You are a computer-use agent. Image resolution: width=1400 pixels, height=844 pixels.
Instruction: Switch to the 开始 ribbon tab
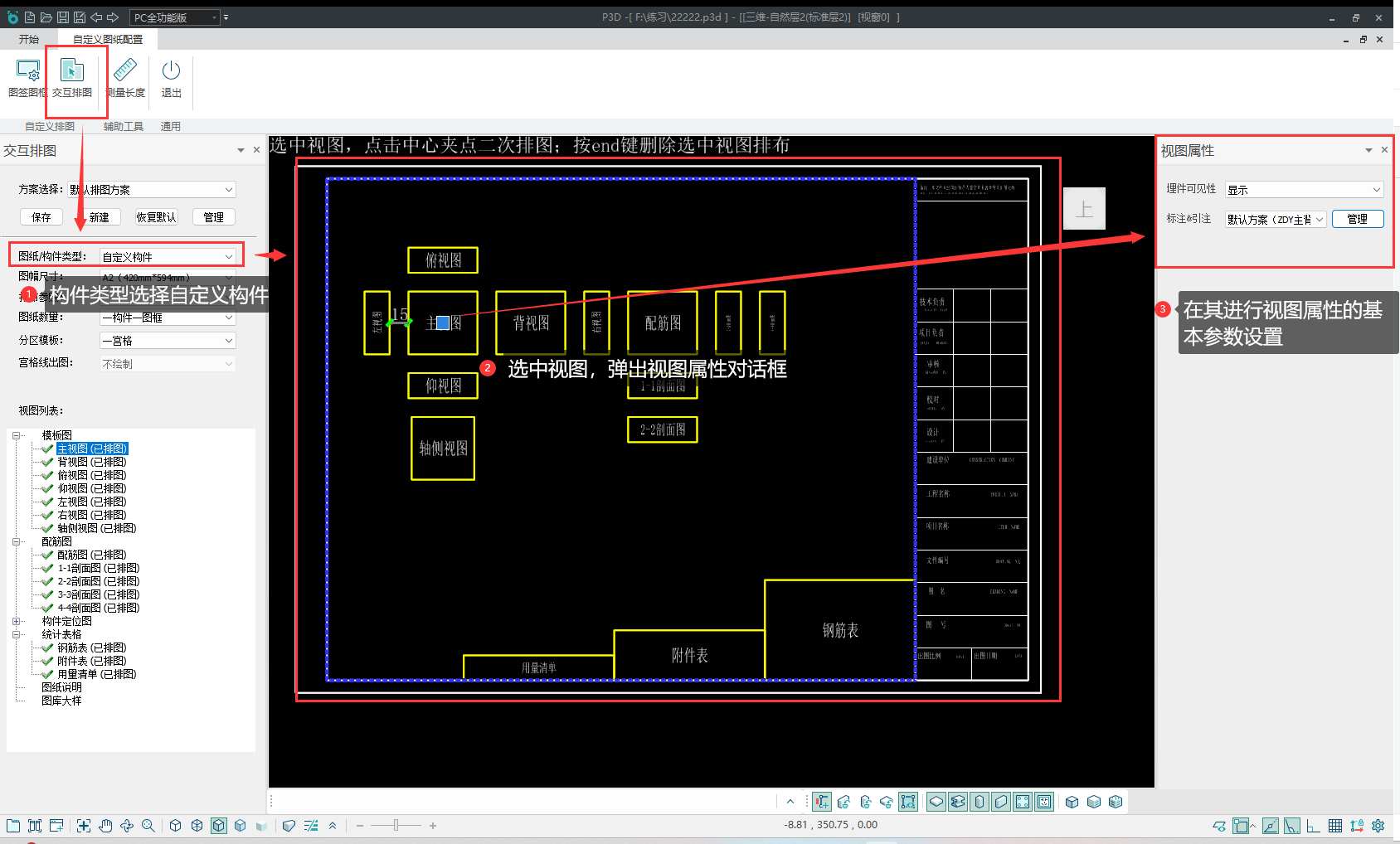[29, 39]
